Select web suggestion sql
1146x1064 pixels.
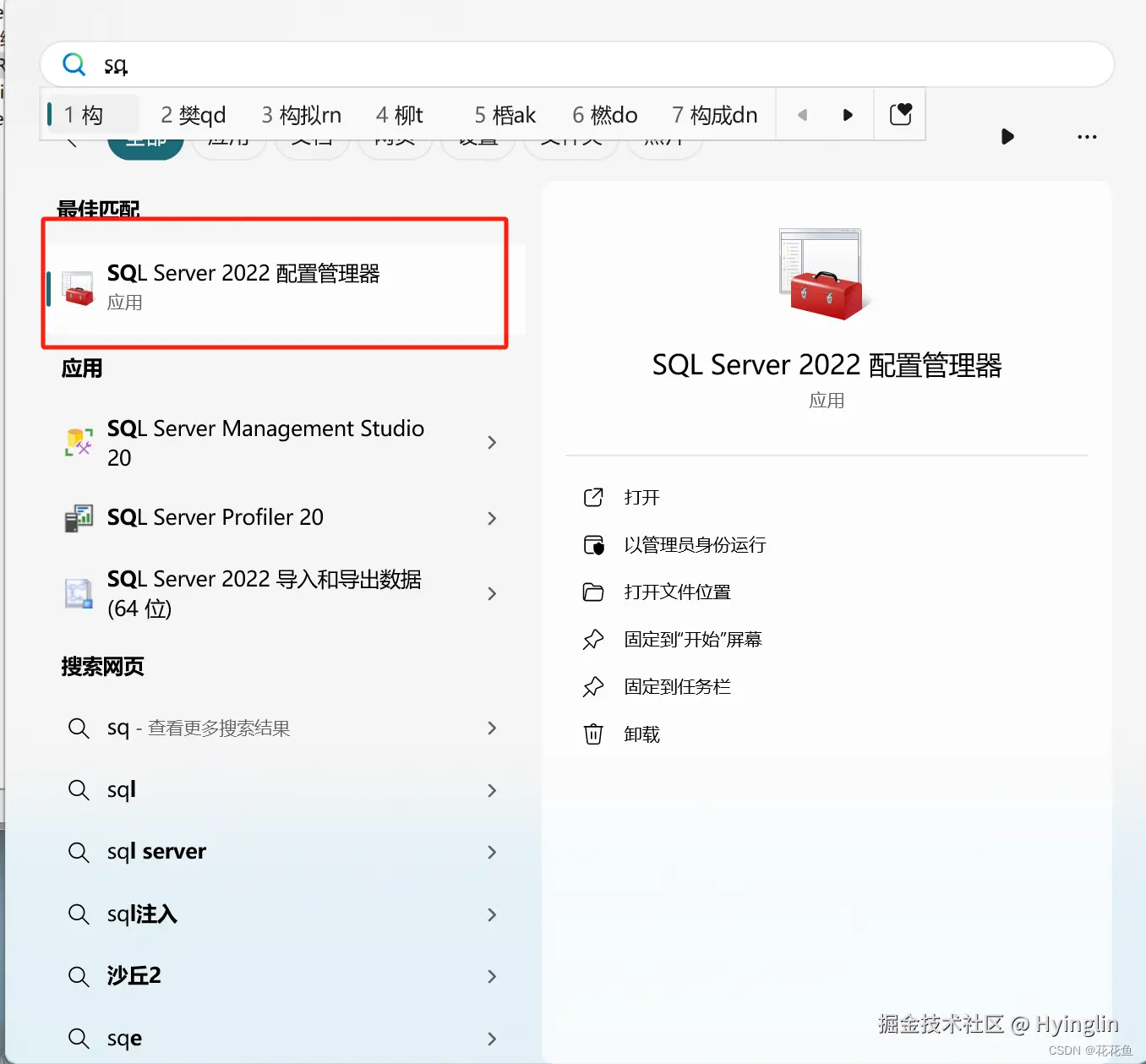[x=122, y=790]
